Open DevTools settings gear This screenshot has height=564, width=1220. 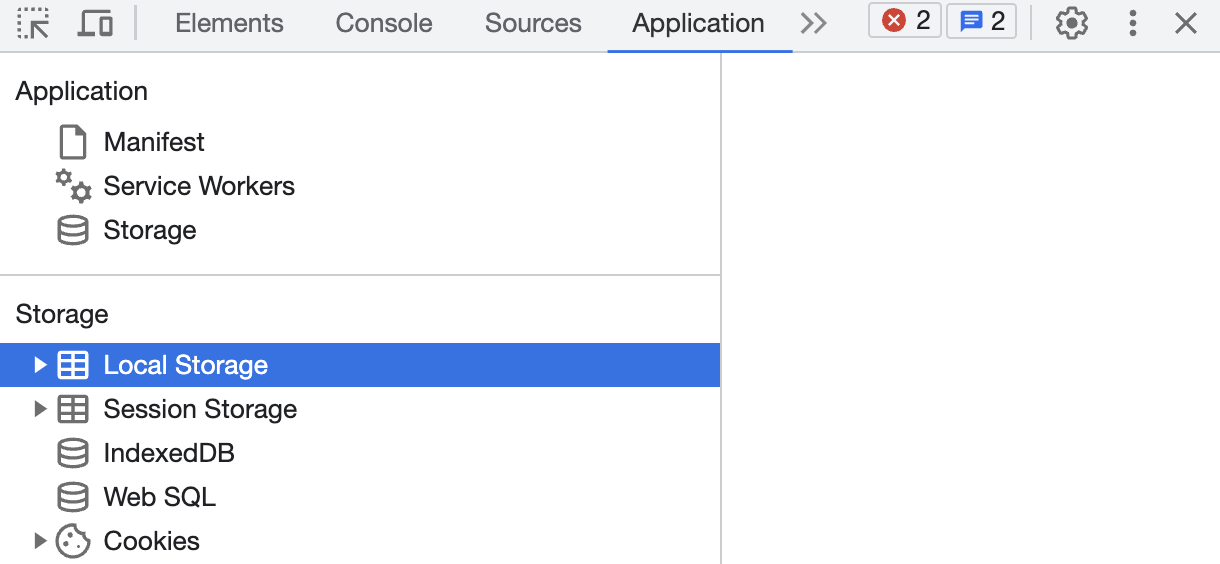[x=1071, y=23]
